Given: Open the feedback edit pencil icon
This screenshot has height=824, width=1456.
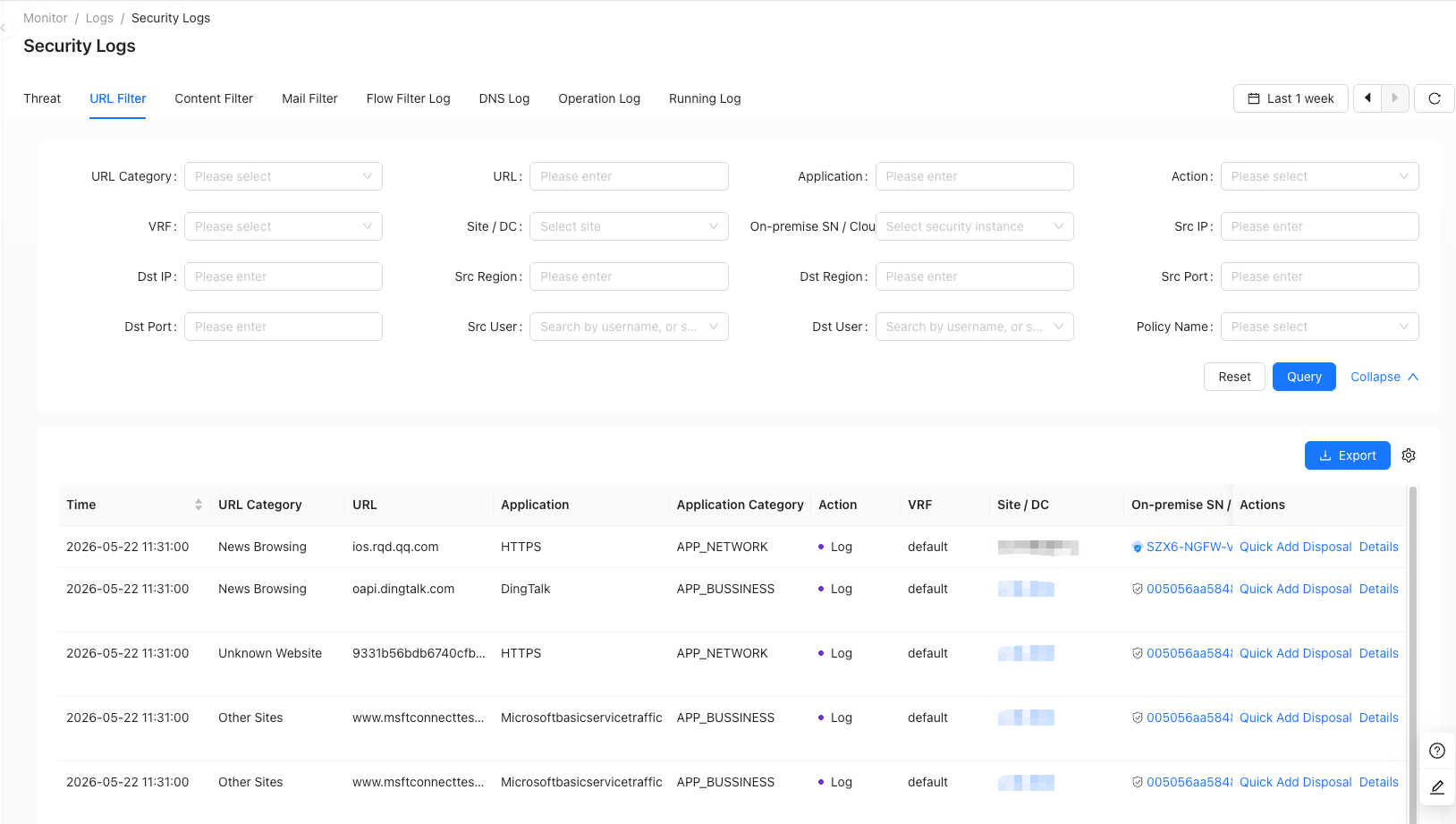Looking at the screenshot, I should point(1437,787).
